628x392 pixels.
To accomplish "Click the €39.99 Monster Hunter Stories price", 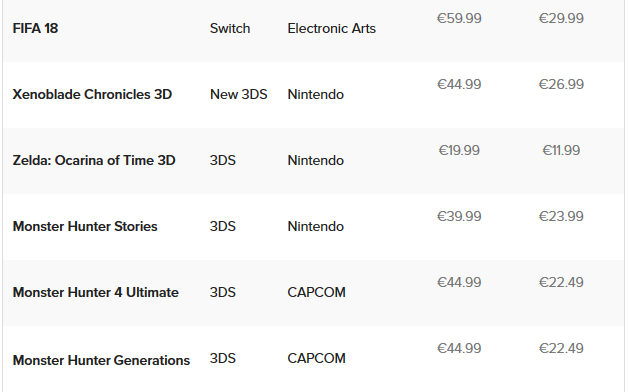I will point(459,217).
